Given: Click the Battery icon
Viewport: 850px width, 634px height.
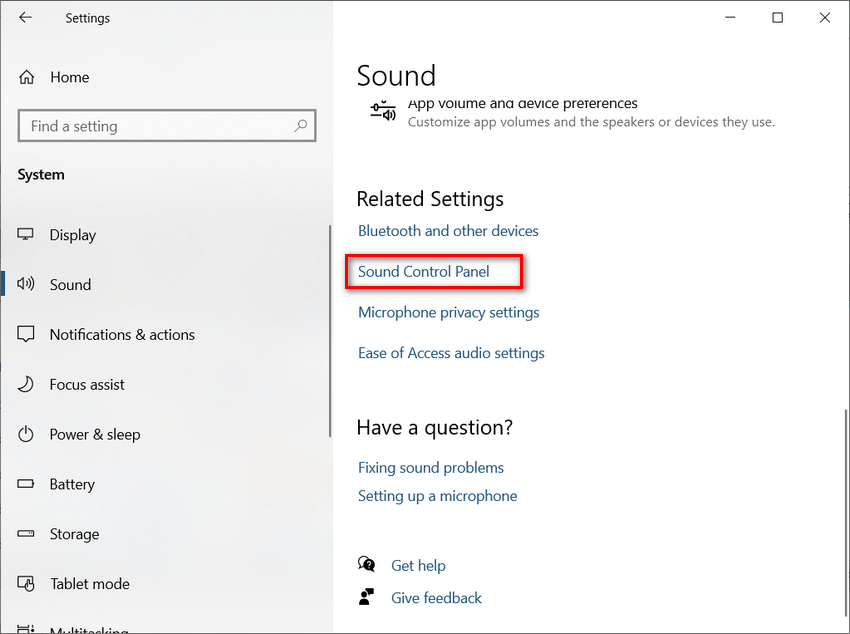Looking at the screenshot, I should point(27,484).
